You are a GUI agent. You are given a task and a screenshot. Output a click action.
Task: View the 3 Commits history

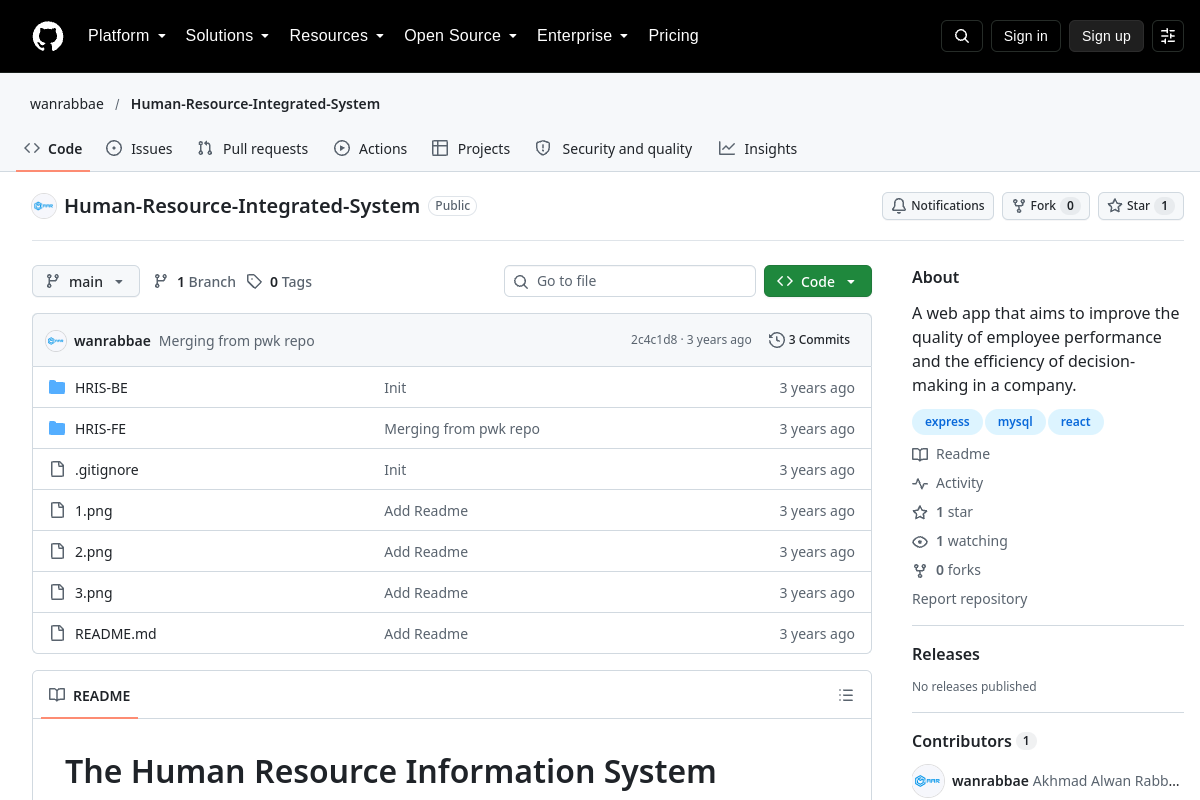pyautogui.click(x=810, y=340)
